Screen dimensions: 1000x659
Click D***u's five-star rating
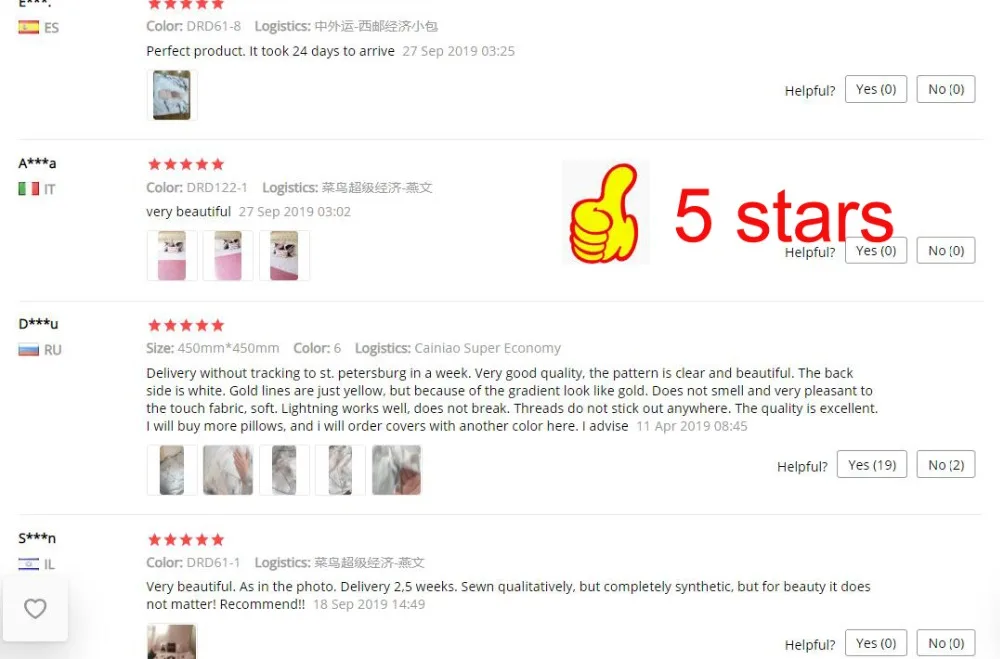(x=186, y=325)
